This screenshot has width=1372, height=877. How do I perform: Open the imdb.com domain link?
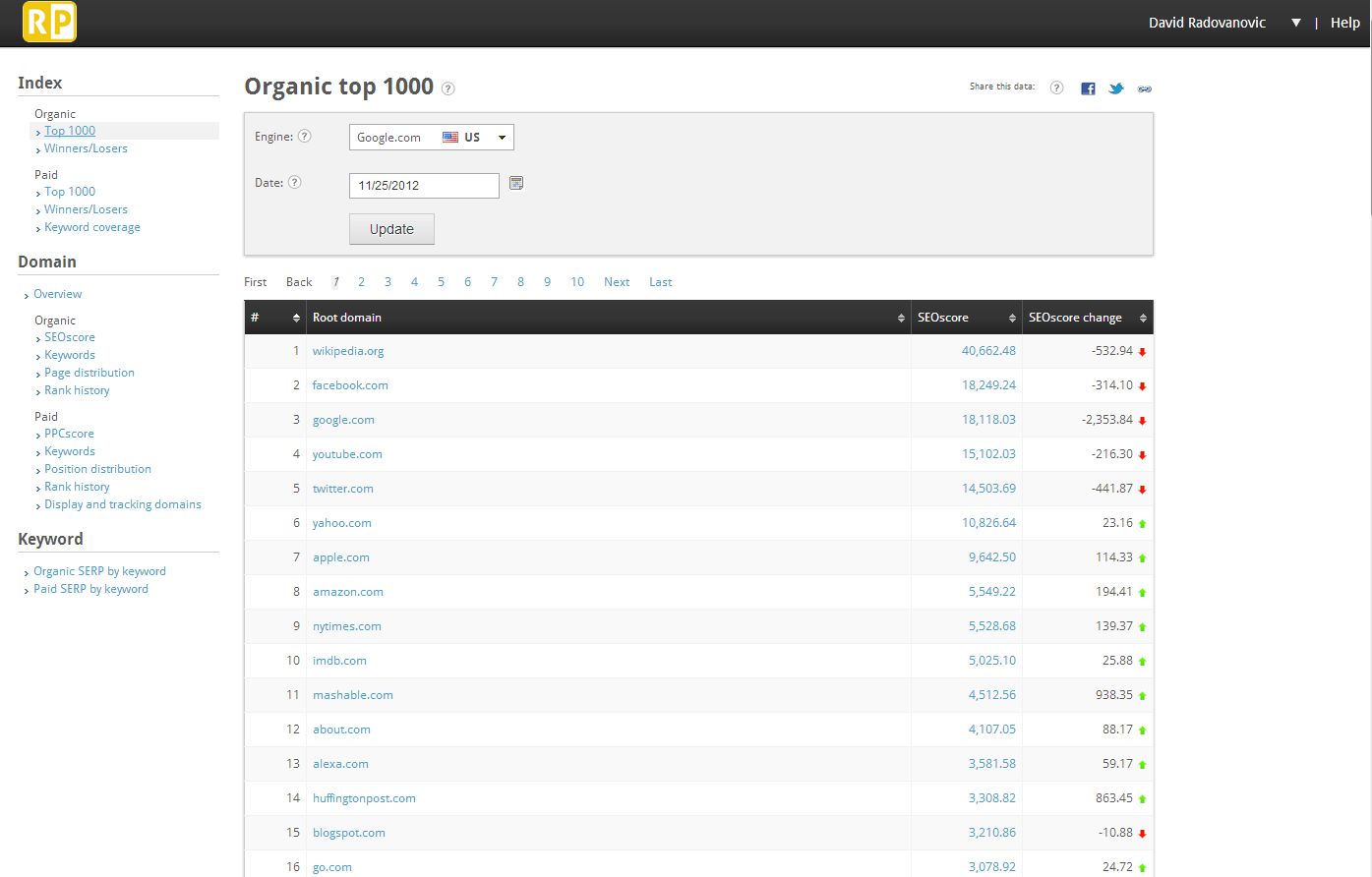pyautogui.click(x=339, y=661)
